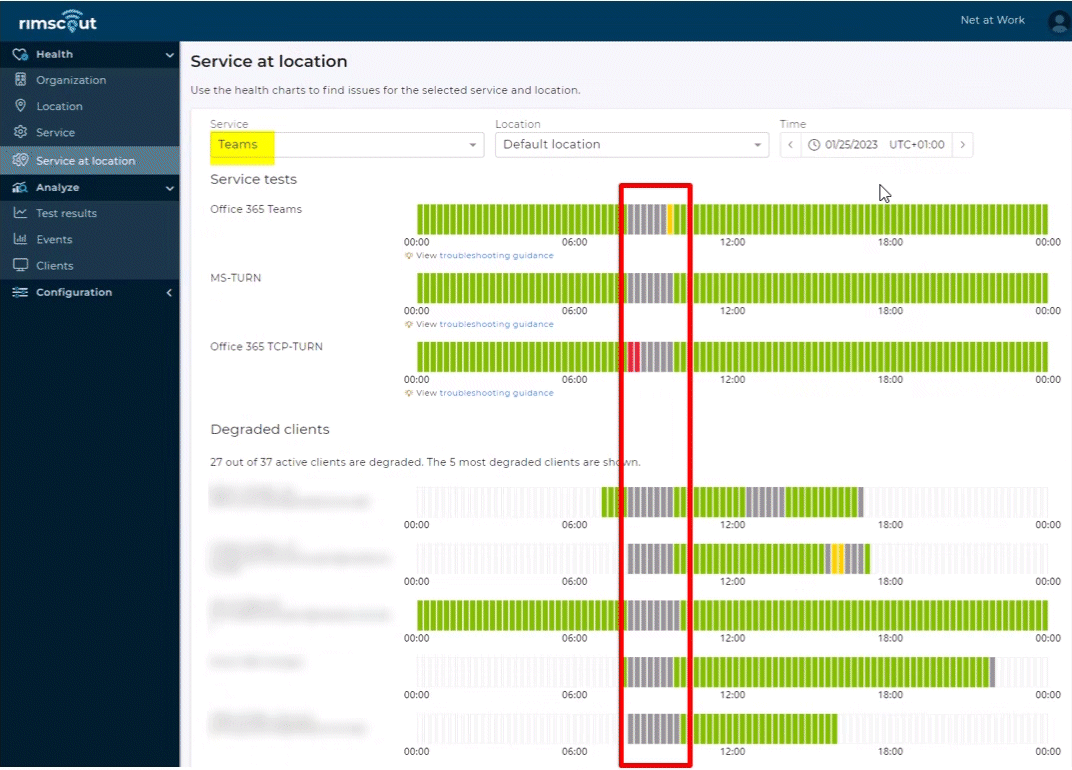Click the Office 365 Teams test label
The image size is (1072, 770).
pyautogui.click(x=256, y=209)
